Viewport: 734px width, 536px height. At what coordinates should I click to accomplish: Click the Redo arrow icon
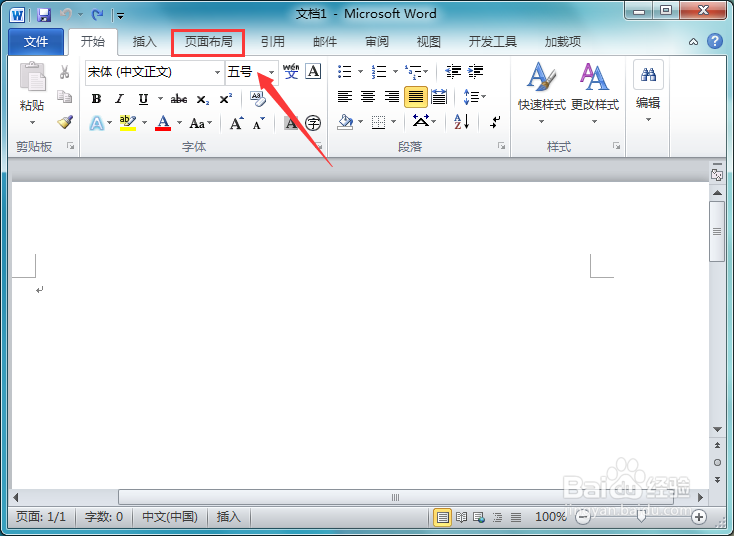click(97, 15)
